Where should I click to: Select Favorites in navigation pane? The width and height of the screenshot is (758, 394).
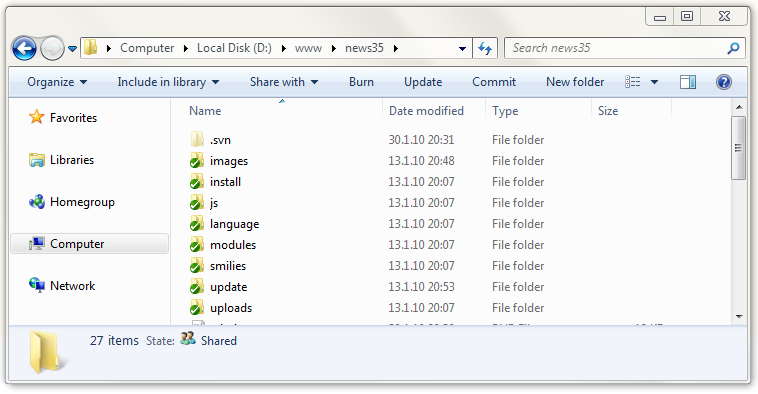pyautogui.click(x=73, y=117)
